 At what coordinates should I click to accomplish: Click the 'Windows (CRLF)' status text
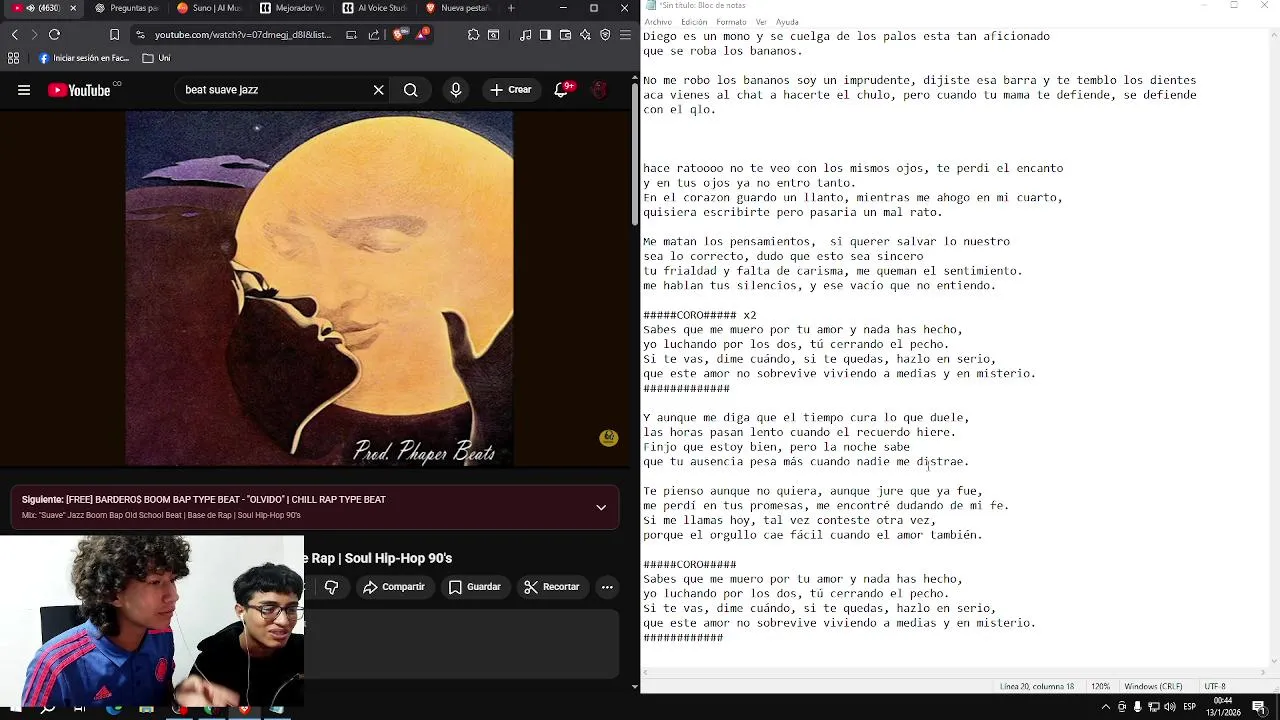(x=1153, y=687)
